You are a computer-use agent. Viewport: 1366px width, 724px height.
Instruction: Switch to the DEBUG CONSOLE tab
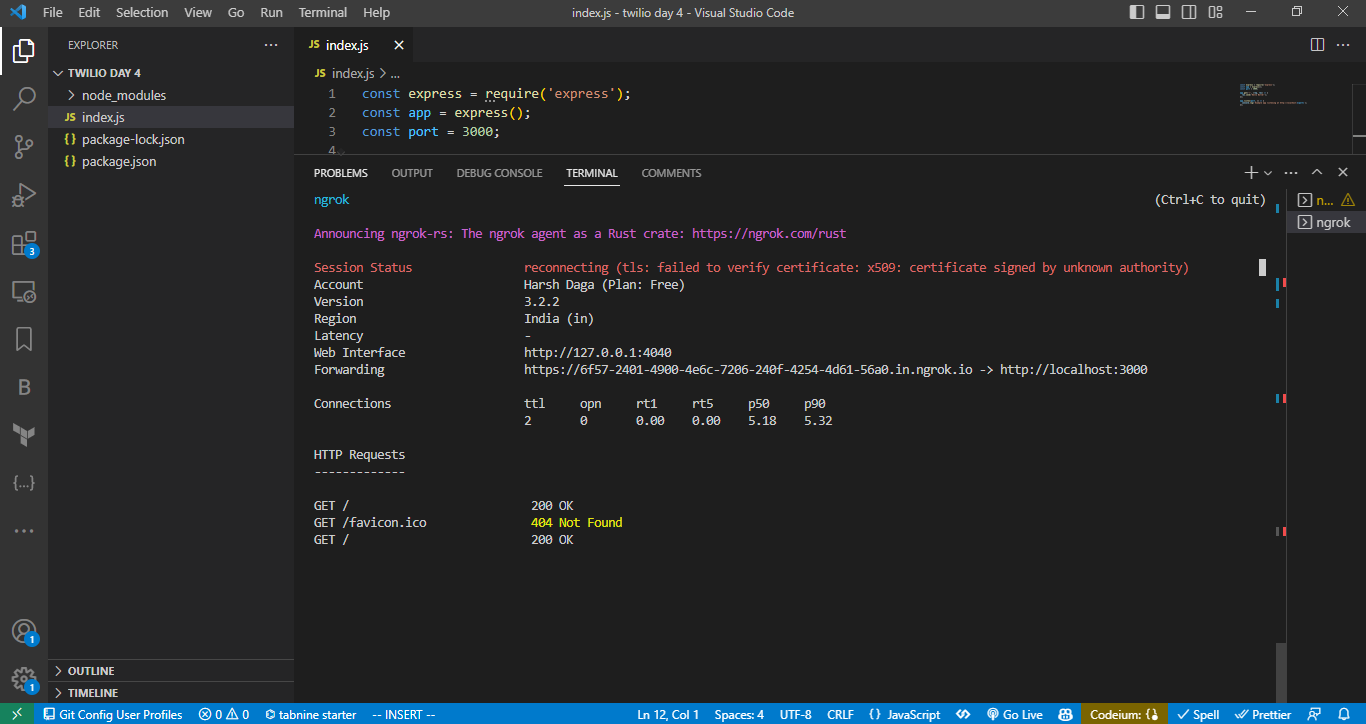[x=499, y=173]
